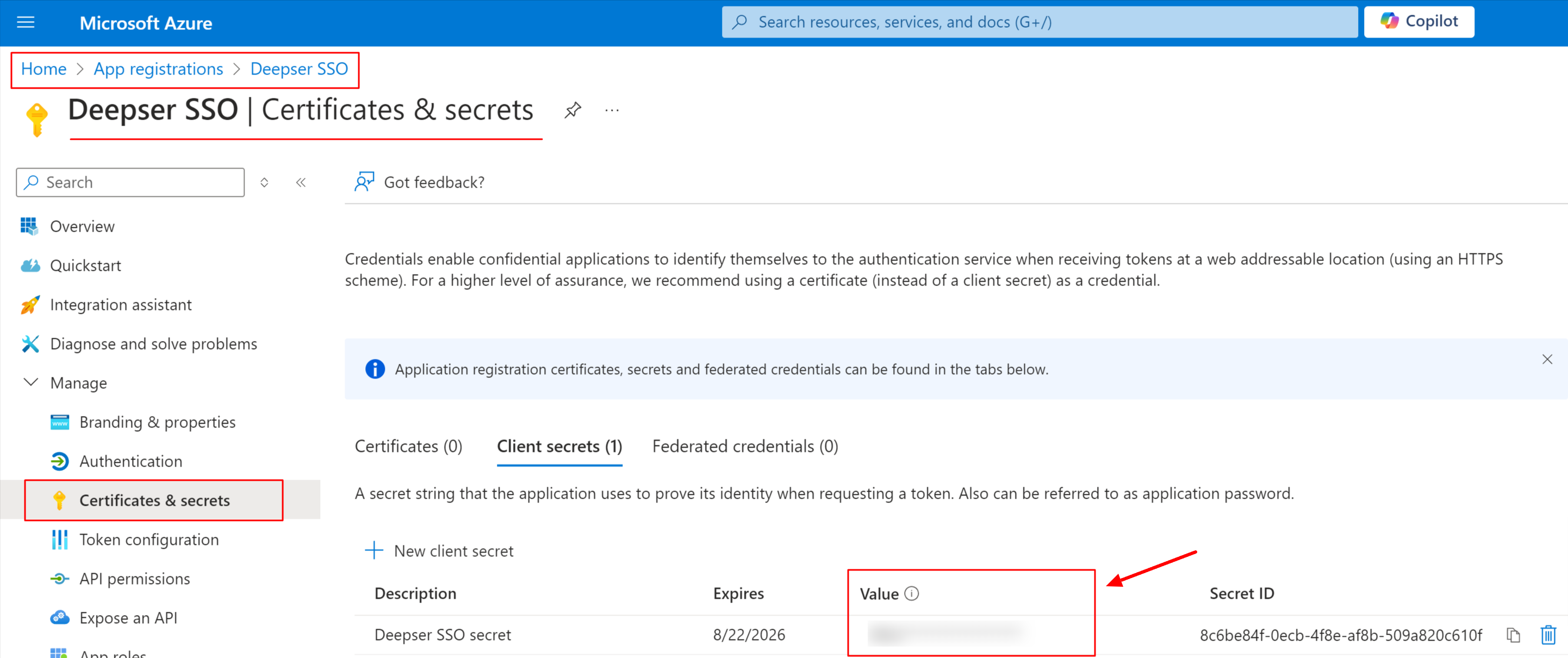The image size is (1568, 658).
Task: Click the secret ID value 8c6be84f-0ecb-4f8e-af8b-509a820c610f
Action: coord(1340,635)
